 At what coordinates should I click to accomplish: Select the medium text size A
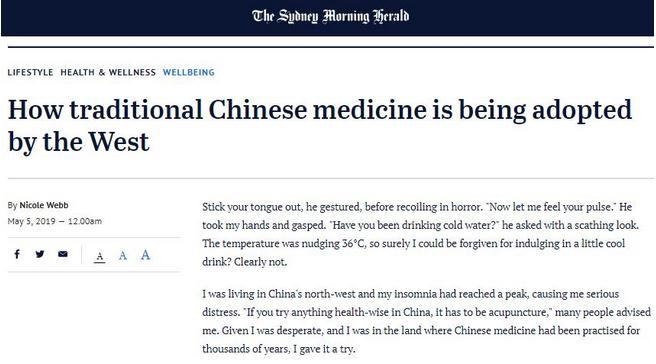pyautogui.click(x=123, y=255)
